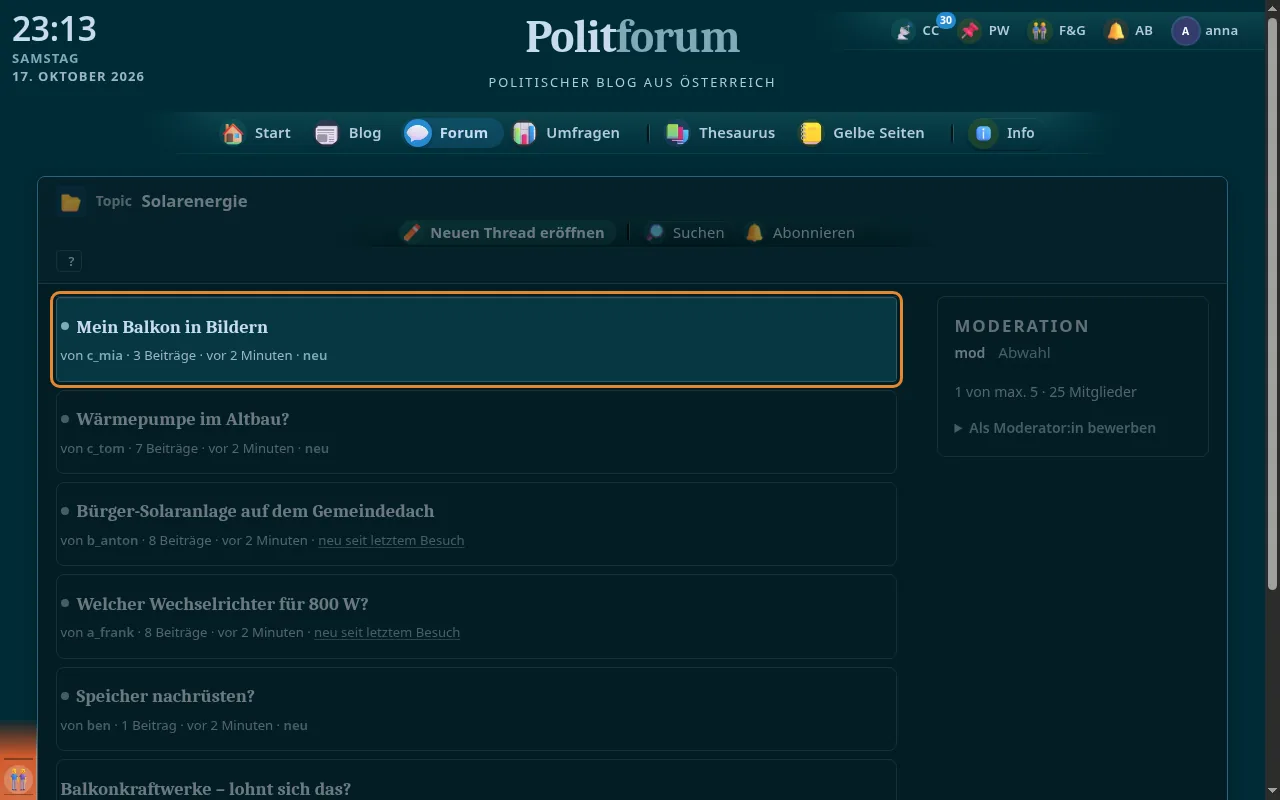
Task: Click the Start house icon
Action: pyautogui.click(x=233, y=133)
